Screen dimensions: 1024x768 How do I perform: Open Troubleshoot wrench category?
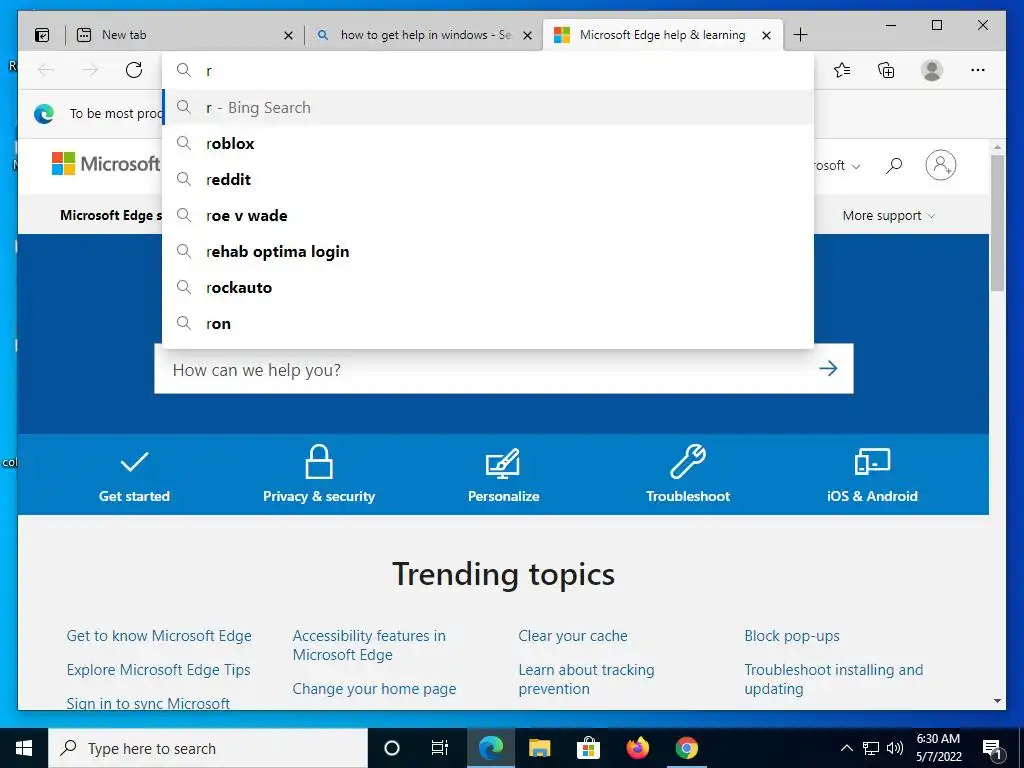pos(688,474)
